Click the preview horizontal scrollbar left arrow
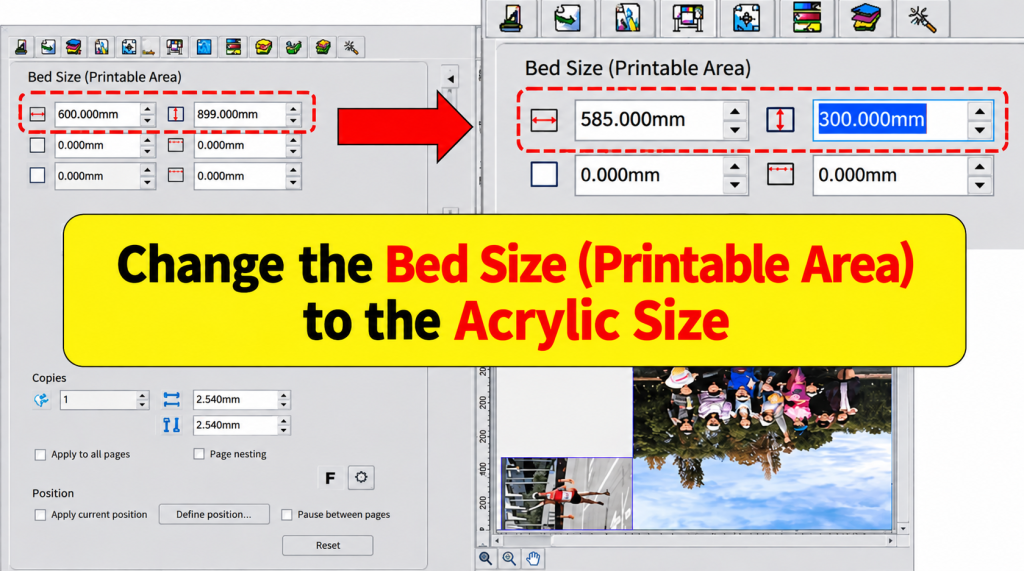Screen dimensions: 1024x571 498,541
